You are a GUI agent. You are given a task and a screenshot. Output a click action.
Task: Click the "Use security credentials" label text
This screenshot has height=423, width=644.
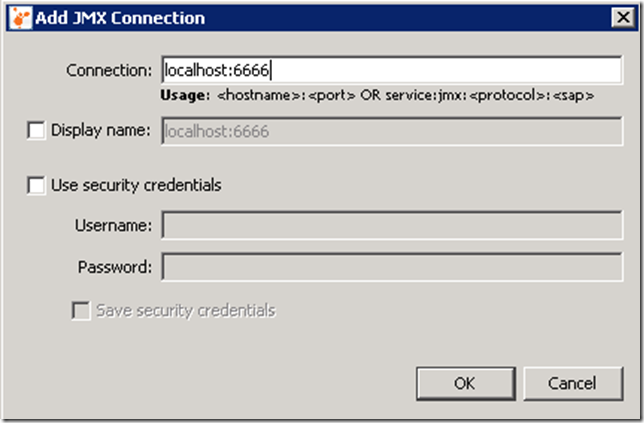point(136,185)
